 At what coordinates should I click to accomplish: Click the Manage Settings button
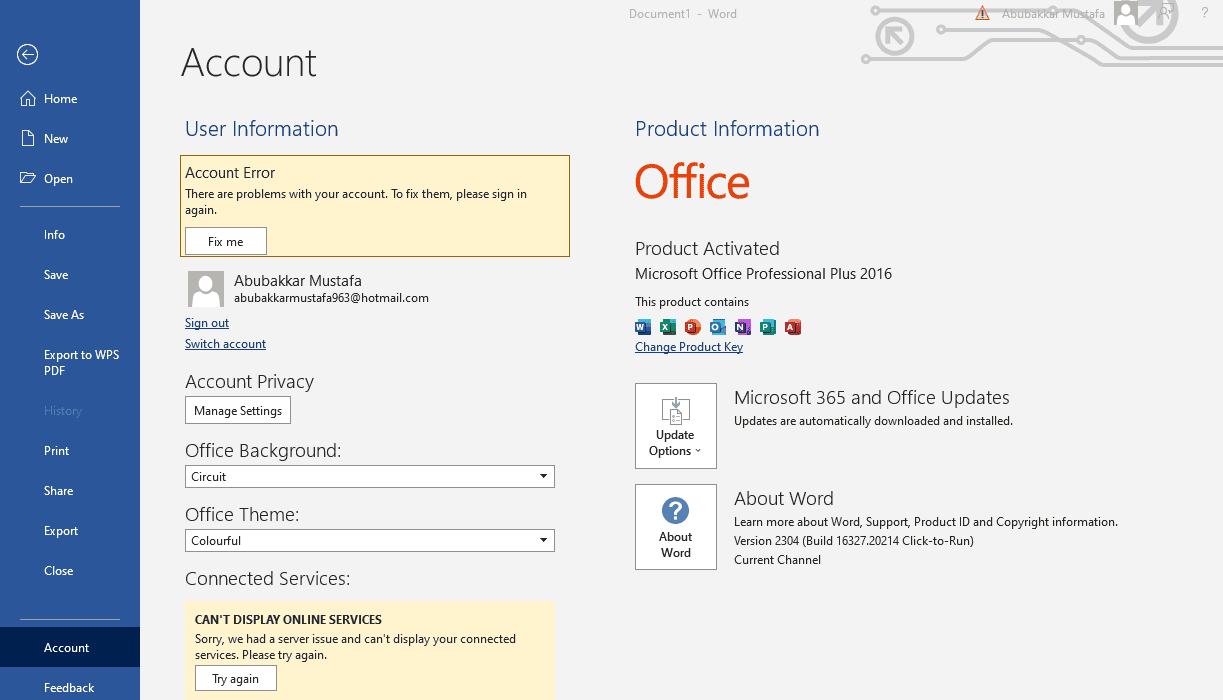coord(238,411)
